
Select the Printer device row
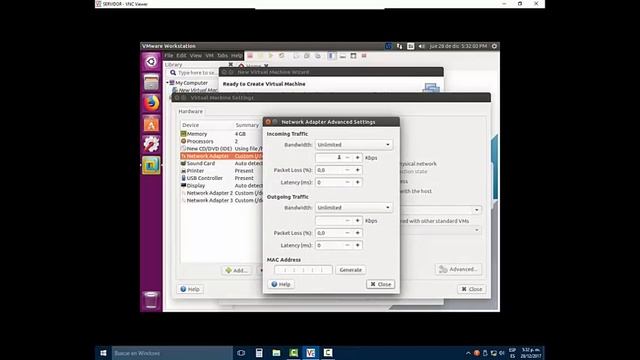pos(222,171)
